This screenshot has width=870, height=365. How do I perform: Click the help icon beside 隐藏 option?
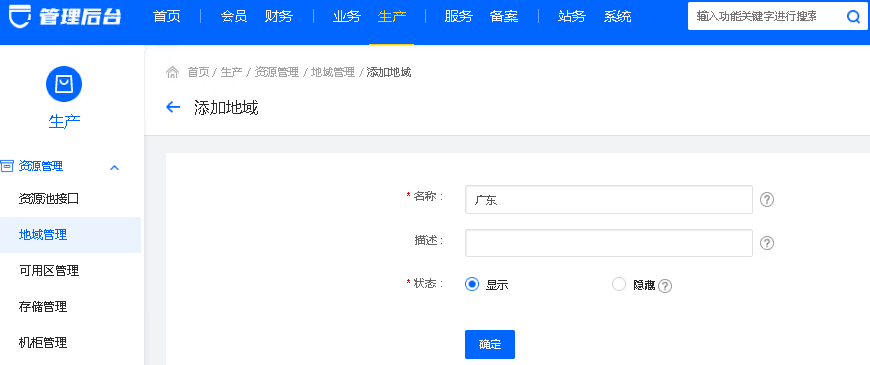tap(665, 286)
